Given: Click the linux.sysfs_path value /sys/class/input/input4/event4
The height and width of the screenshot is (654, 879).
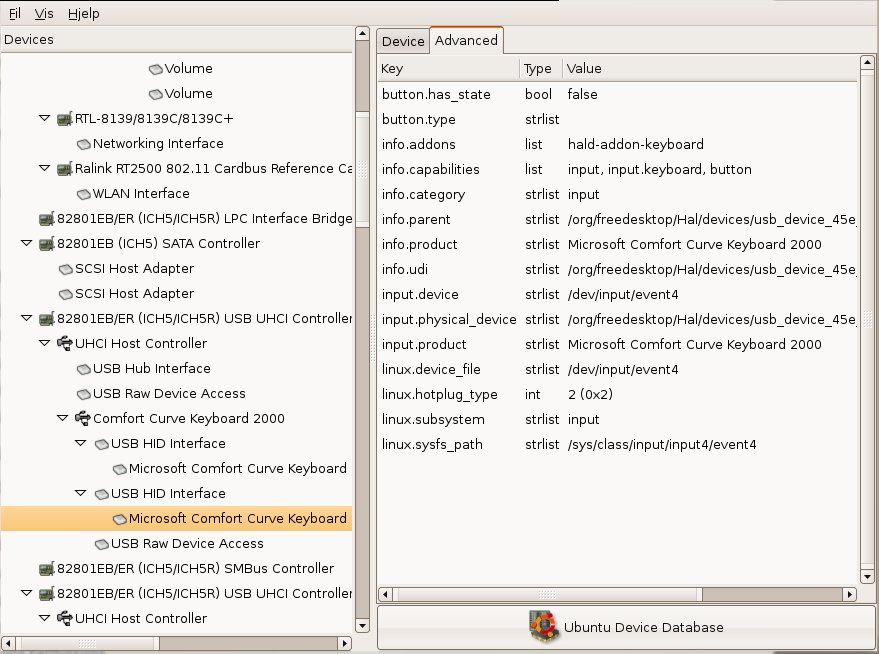Looking at the screenshot, I should (662, 445).
